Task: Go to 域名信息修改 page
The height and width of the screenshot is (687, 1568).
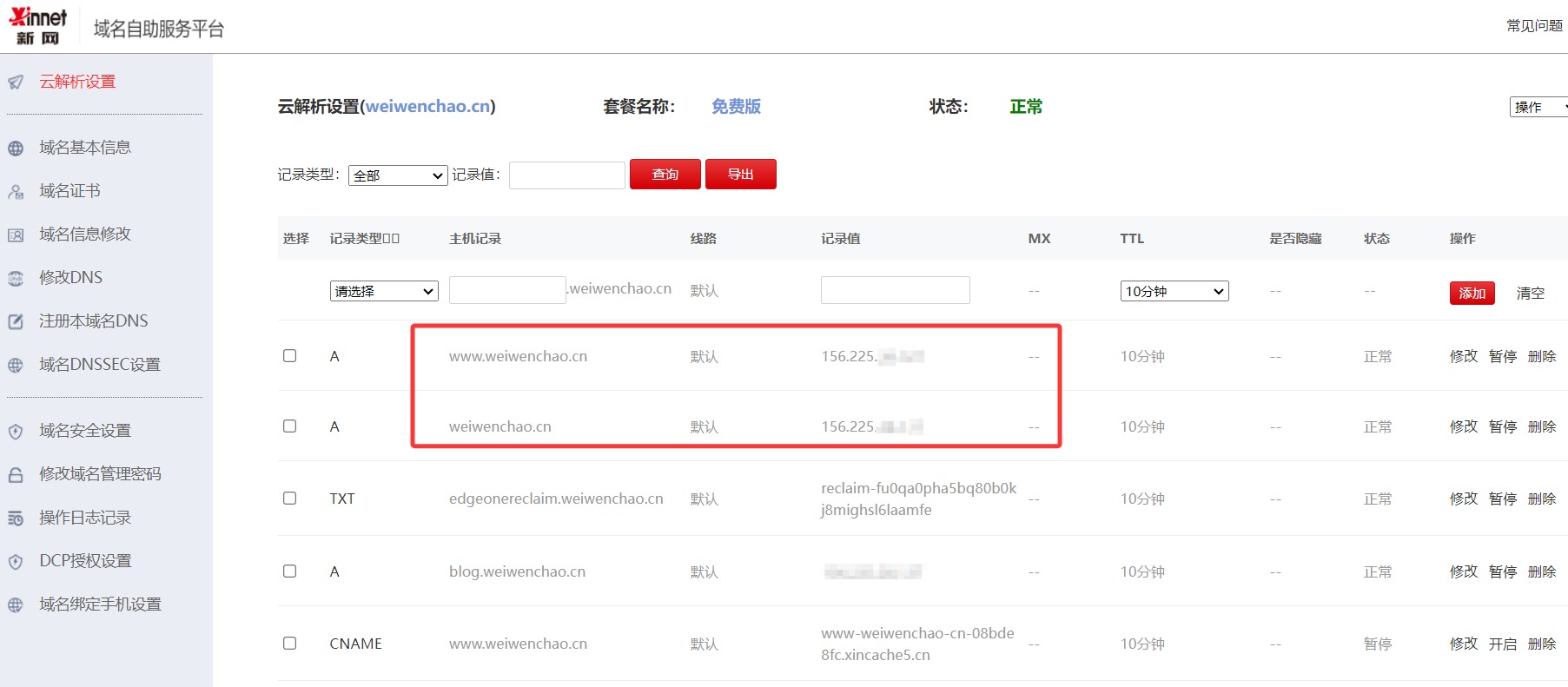Action: [85, 235]
